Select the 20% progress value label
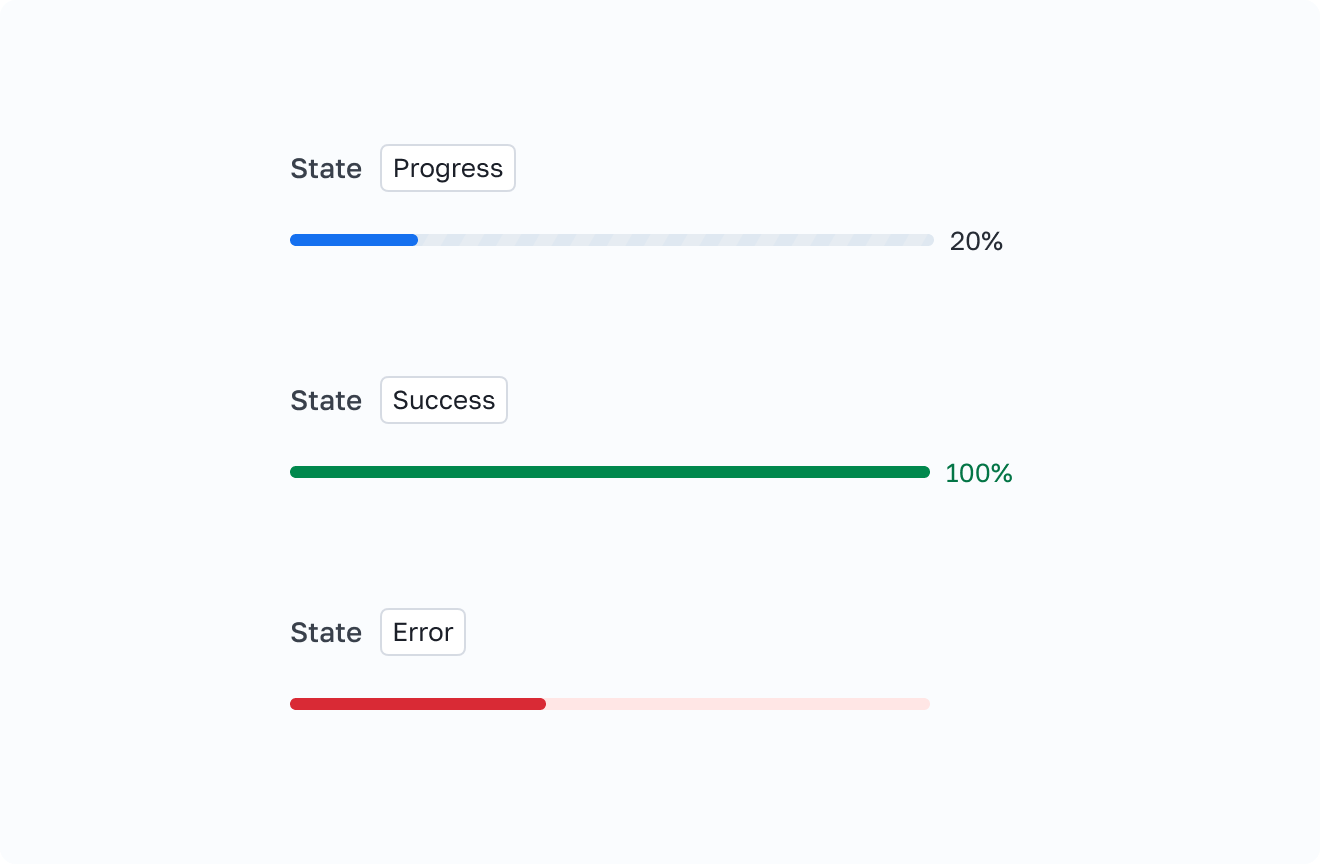 coord(976,241)
